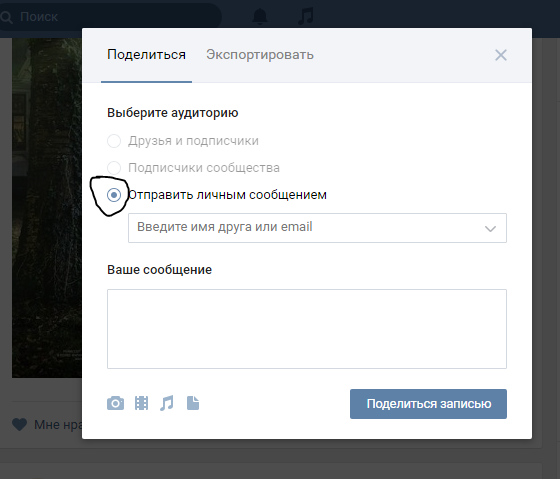This screenshot has width=560, height=479.
Task: Click inside the Ваше сообщение text area
Action: coord(307,329)
